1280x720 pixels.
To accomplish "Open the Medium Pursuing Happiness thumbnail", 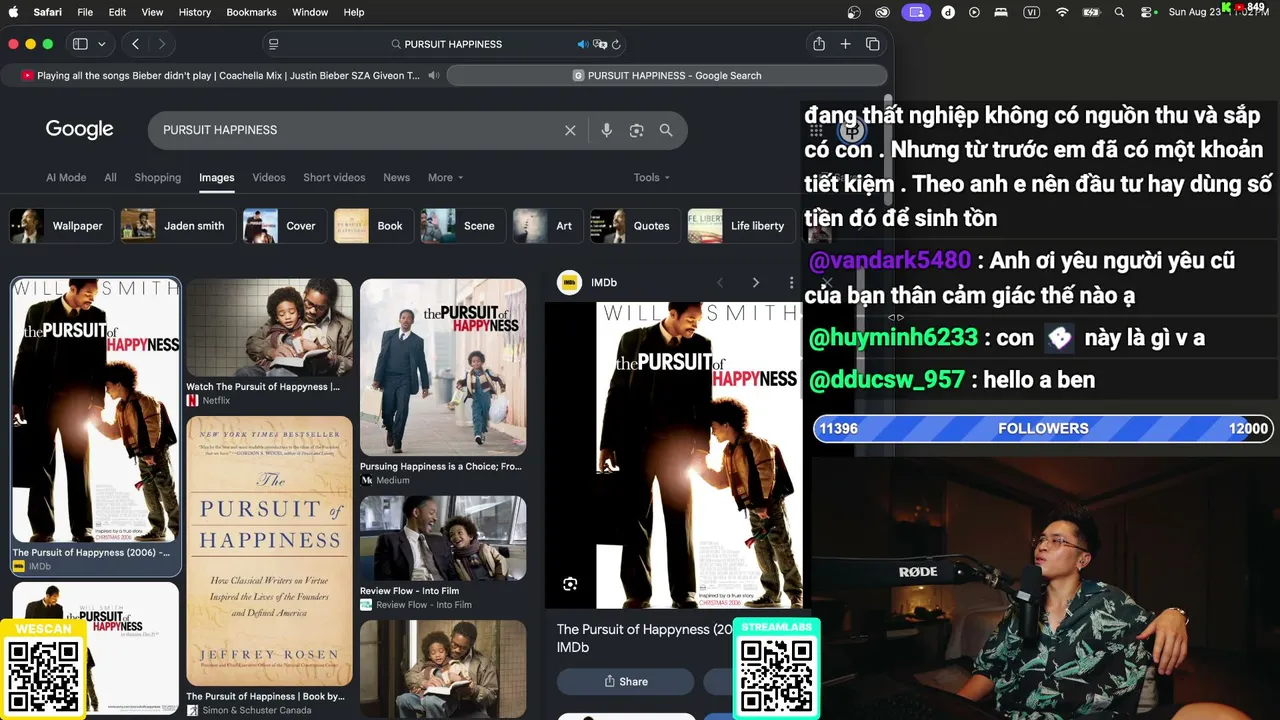I will pyautogui.click(x=443, y=367).
